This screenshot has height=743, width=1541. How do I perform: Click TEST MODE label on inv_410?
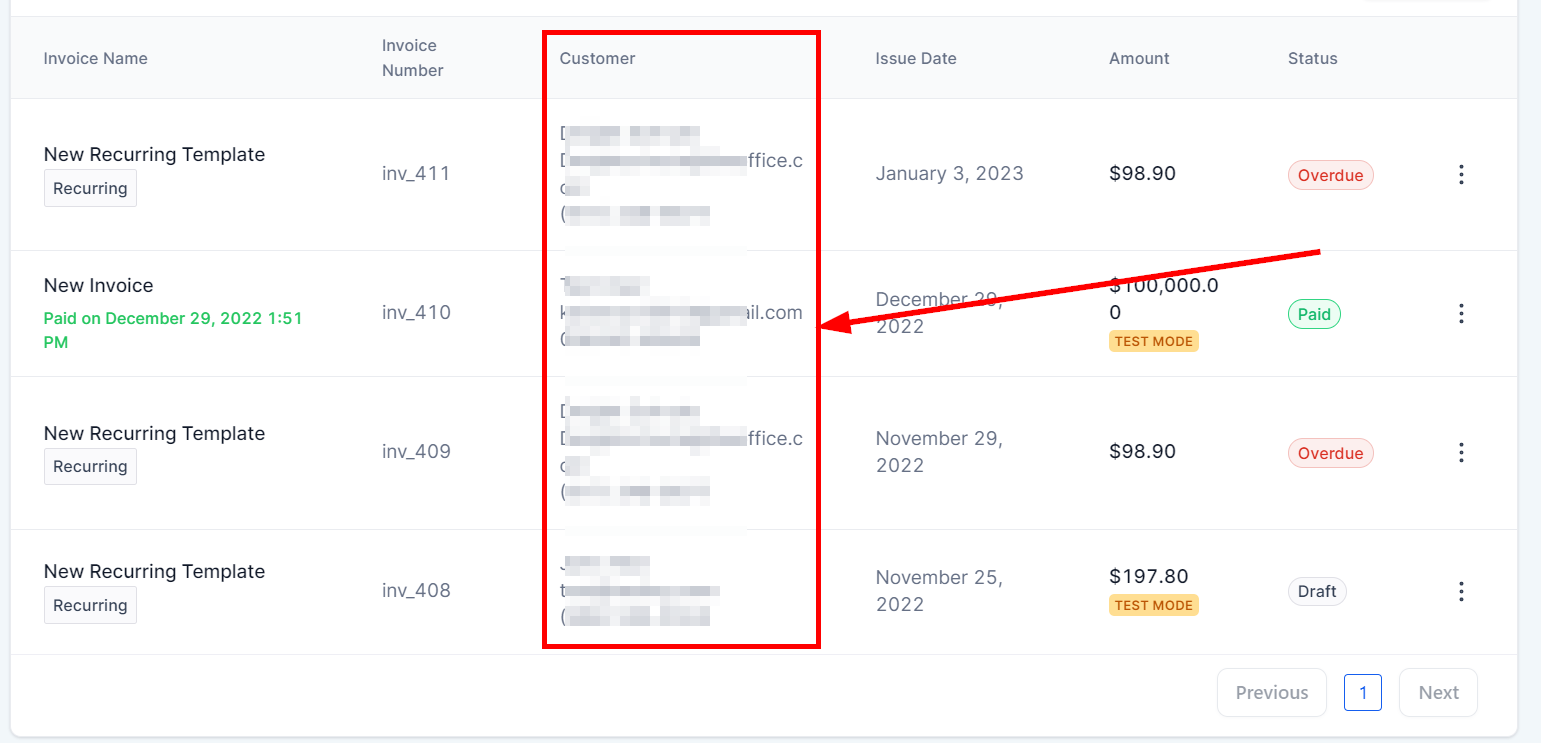coord(1153,341)
